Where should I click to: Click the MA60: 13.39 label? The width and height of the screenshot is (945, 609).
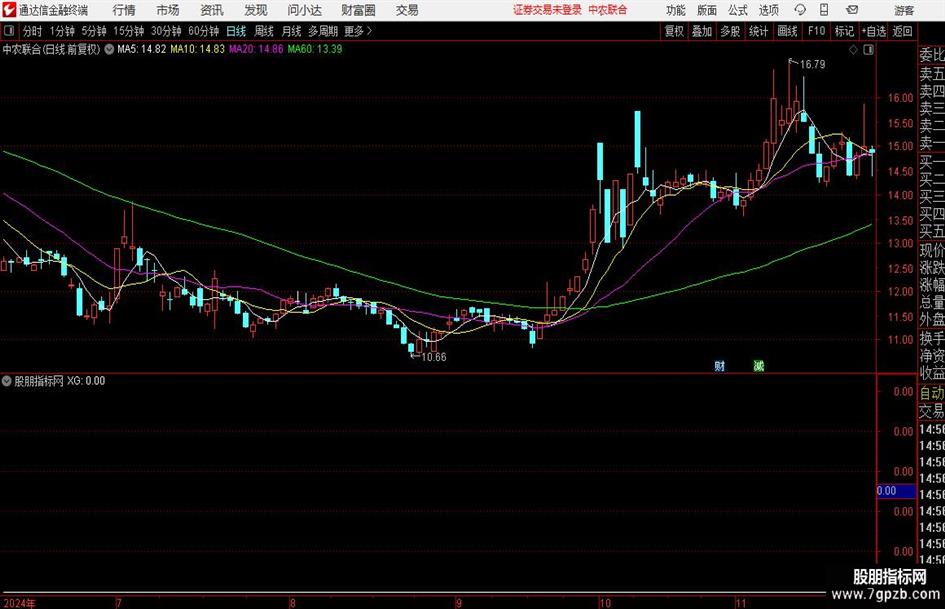315,49
